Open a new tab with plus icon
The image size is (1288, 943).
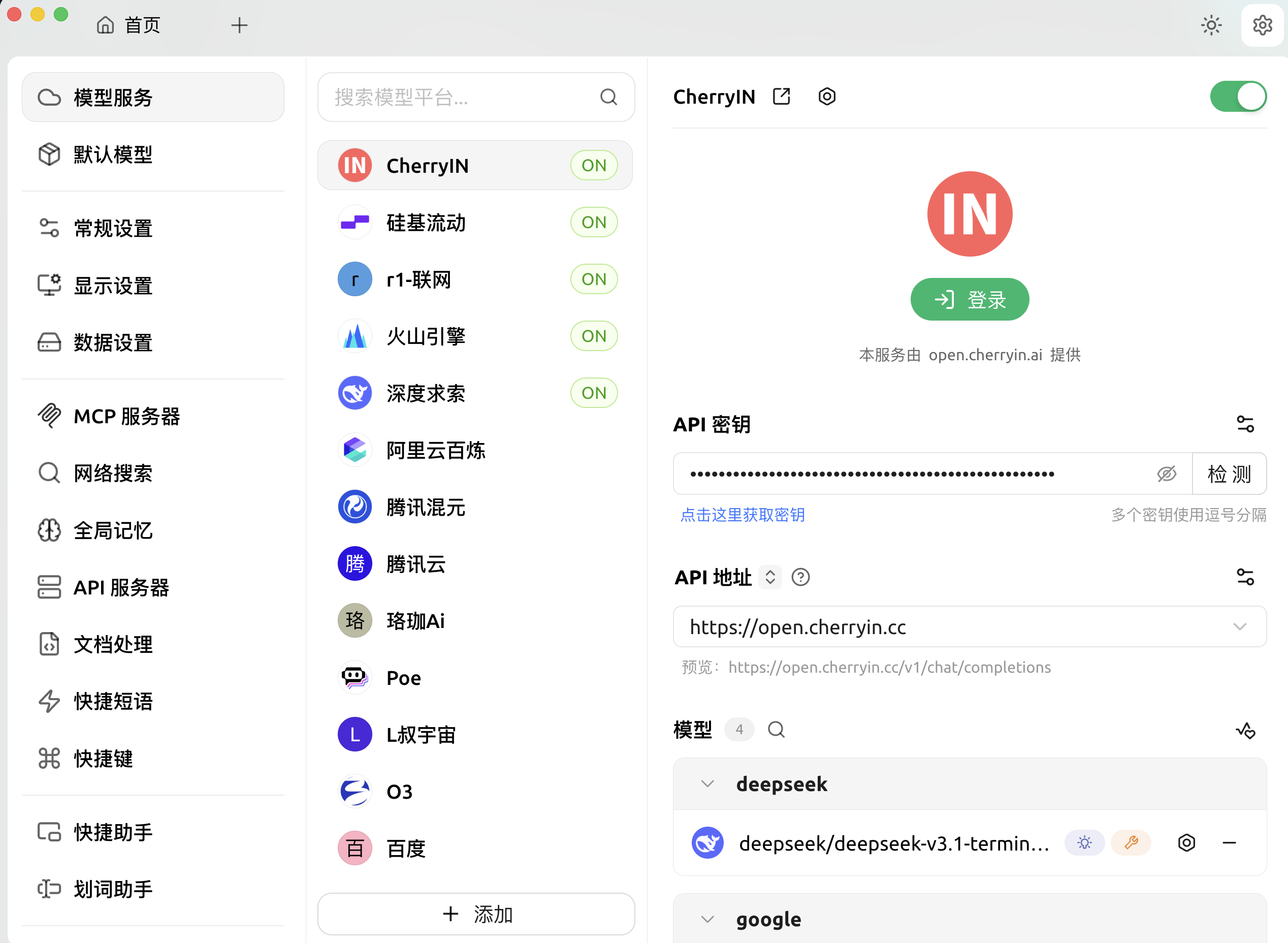(239, 25)
